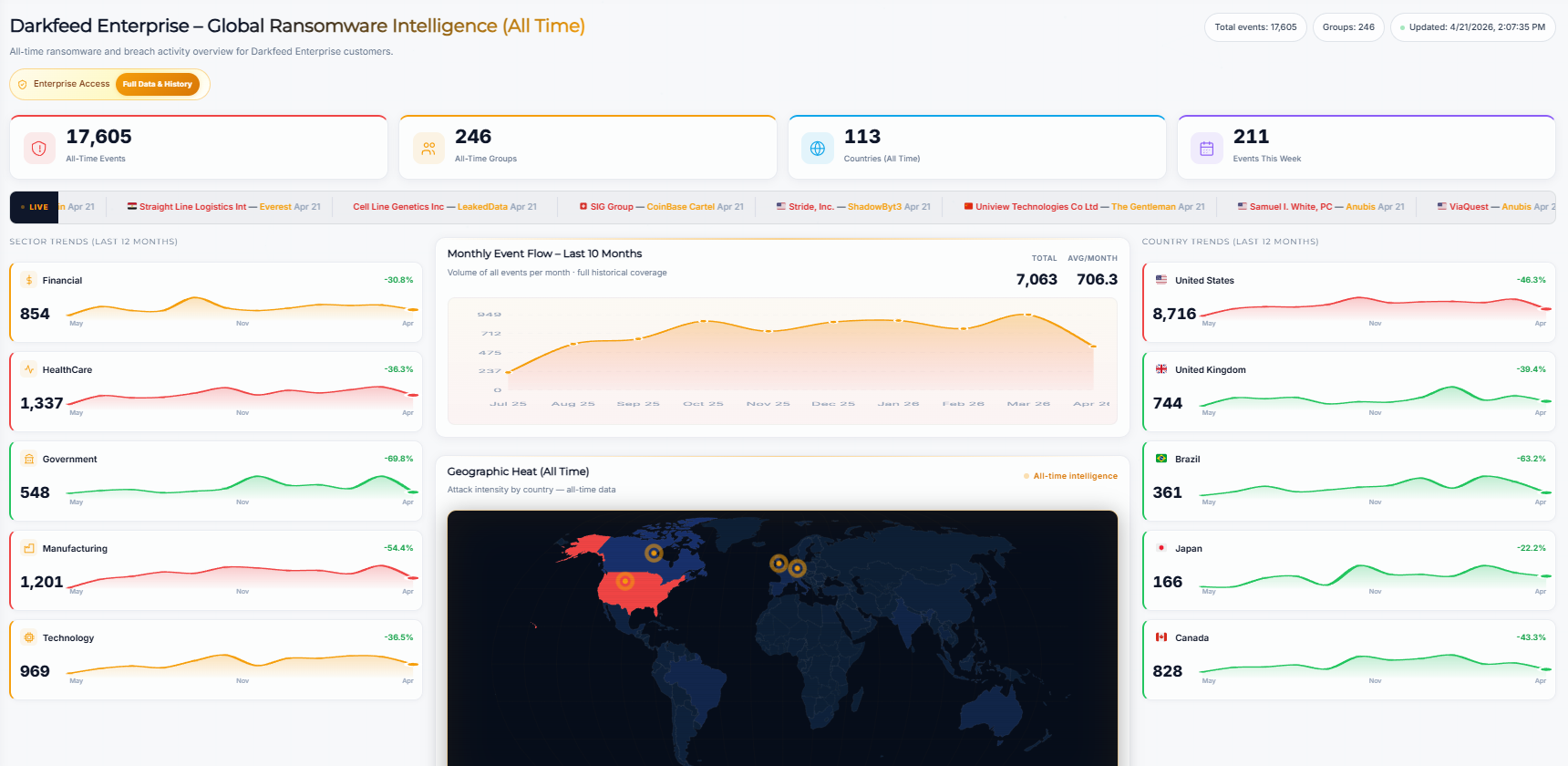
Task: Click the -69.8% change on Government
Action: [398, 459]
